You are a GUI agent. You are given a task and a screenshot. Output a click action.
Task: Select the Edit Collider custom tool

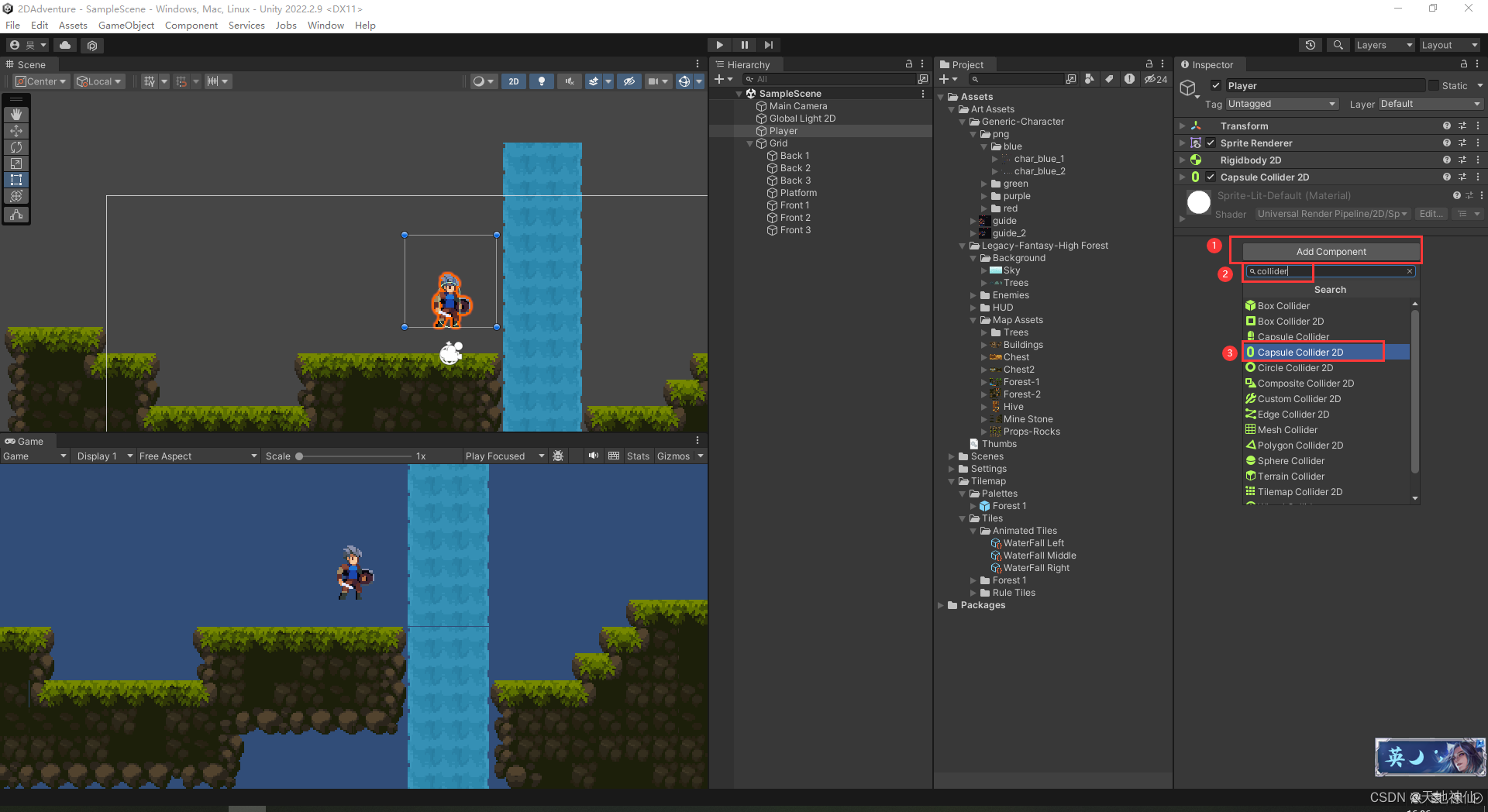pyautogui.click(x=16, y=215)
